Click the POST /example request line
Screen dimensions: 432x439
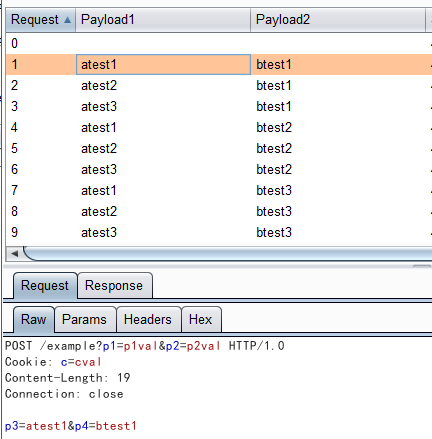point(145,346)
